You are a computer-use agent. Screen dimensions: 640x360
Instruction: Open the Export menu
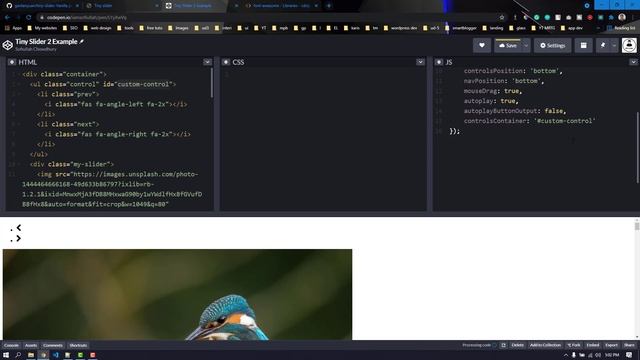[x=611, y=345]
